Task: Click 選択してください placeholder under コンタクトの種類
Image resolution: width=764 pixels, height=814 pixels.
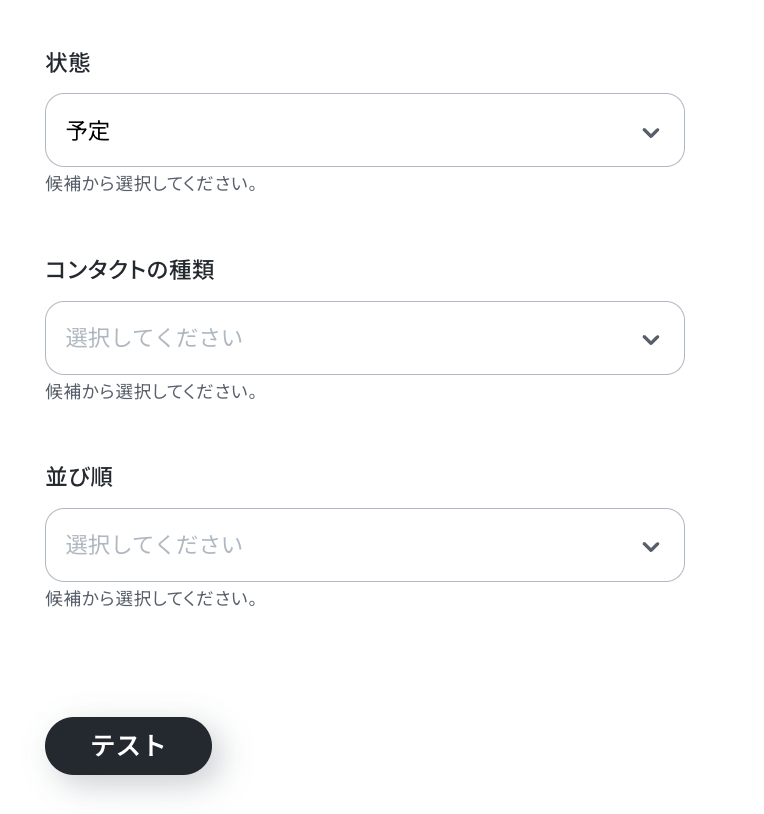Action: [154, 338]
